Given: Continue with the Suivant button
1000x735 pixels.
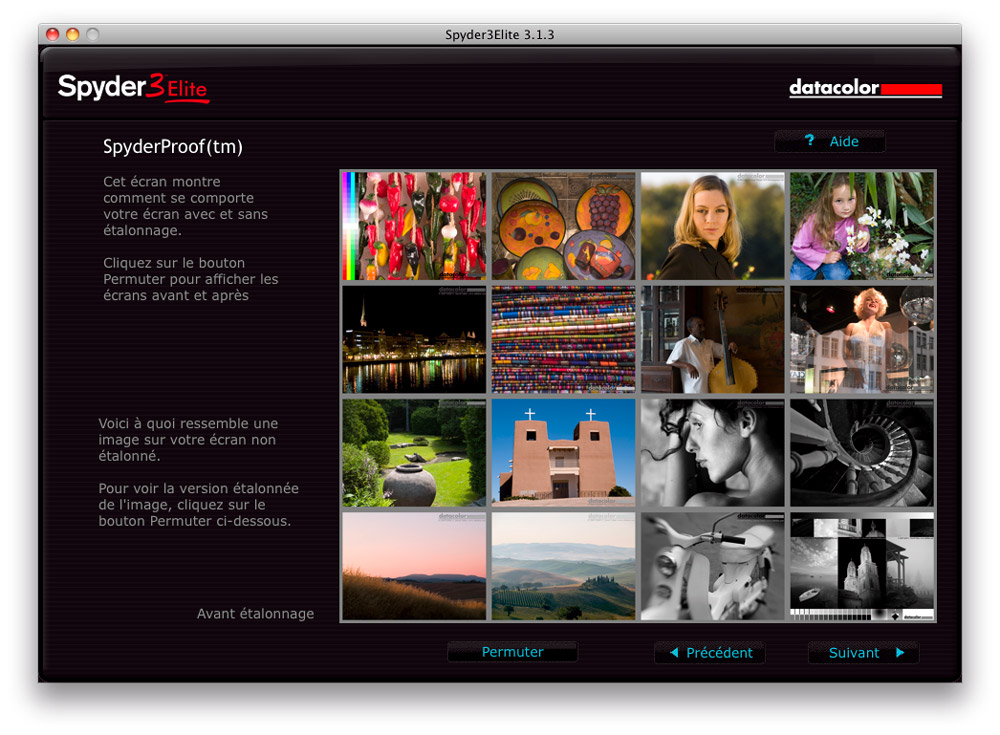Looking at the screenshot, I should pyautogui.click(x=864, y=653).
